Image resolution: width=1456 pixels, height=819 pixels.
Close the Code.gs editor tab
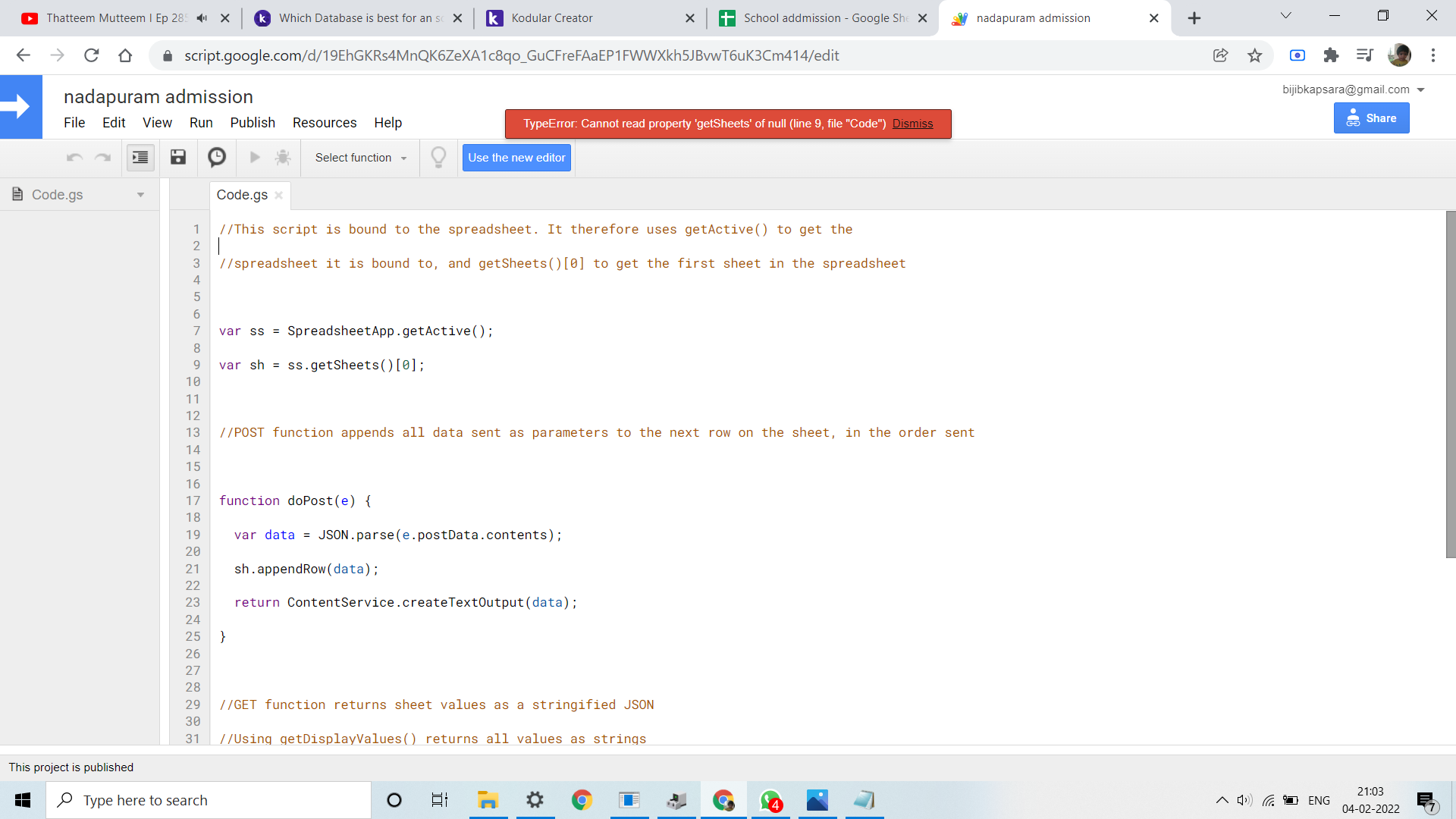[279, 195]
